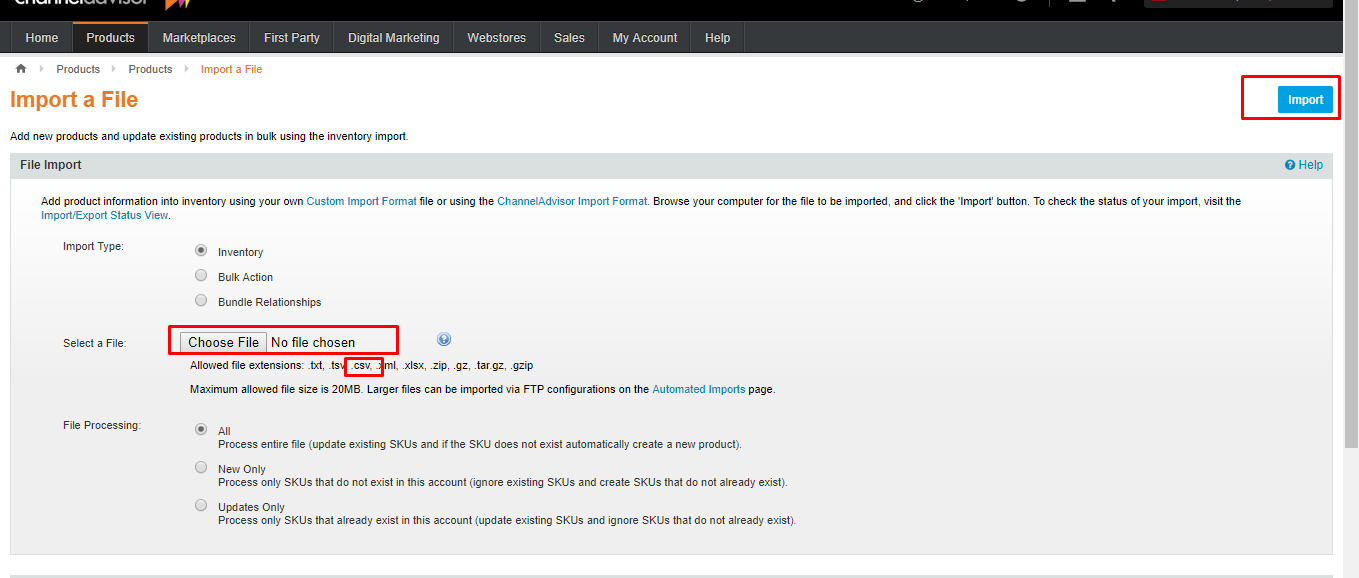Image resolution: width=1359 pixels, height=578 pixels.
Task: Click the 'No file chosen' text
Action: coord(313,342)
